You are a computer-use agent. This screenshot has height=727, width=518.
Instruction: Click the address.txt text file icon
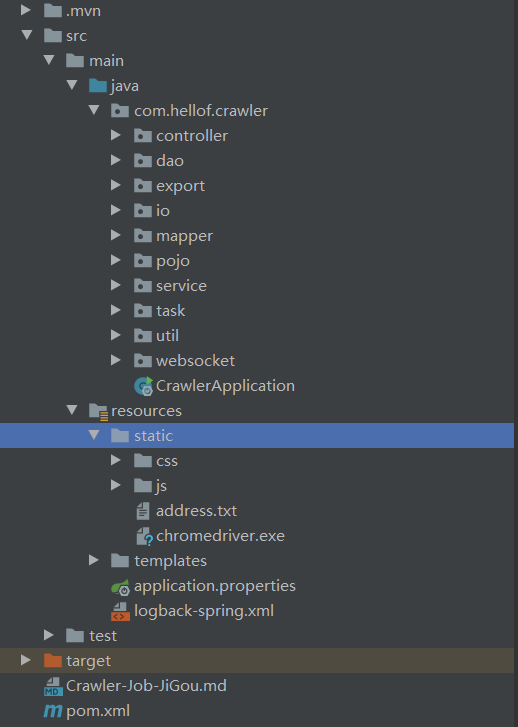(x=143, y=511)
